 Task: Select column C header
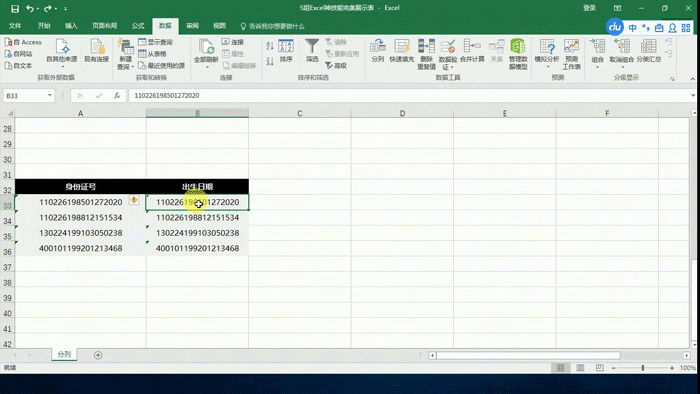click(300, 113)
